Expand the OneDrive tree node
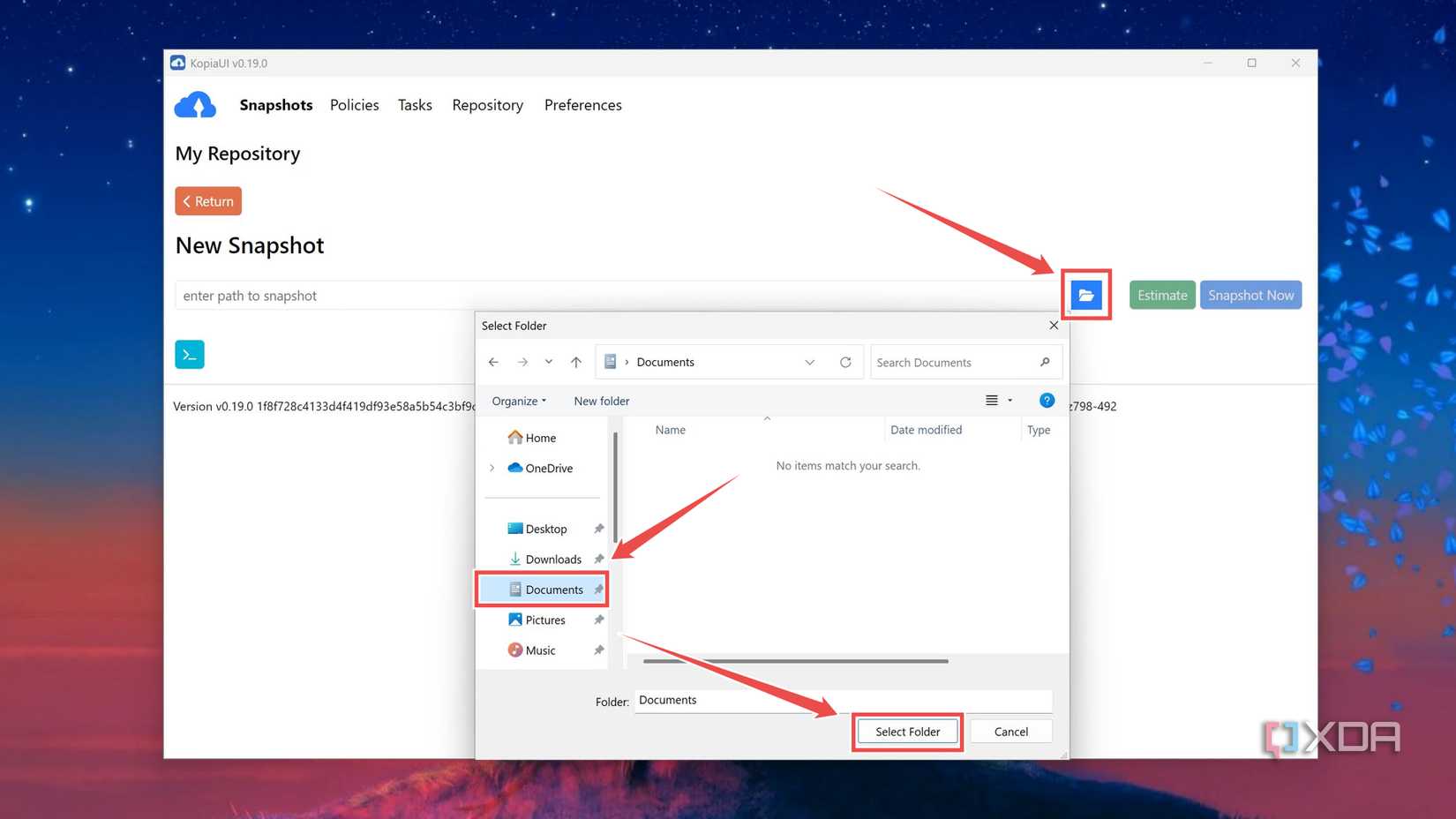Image resolution: width=1456 pixels, height=819 pixels. 492,468
